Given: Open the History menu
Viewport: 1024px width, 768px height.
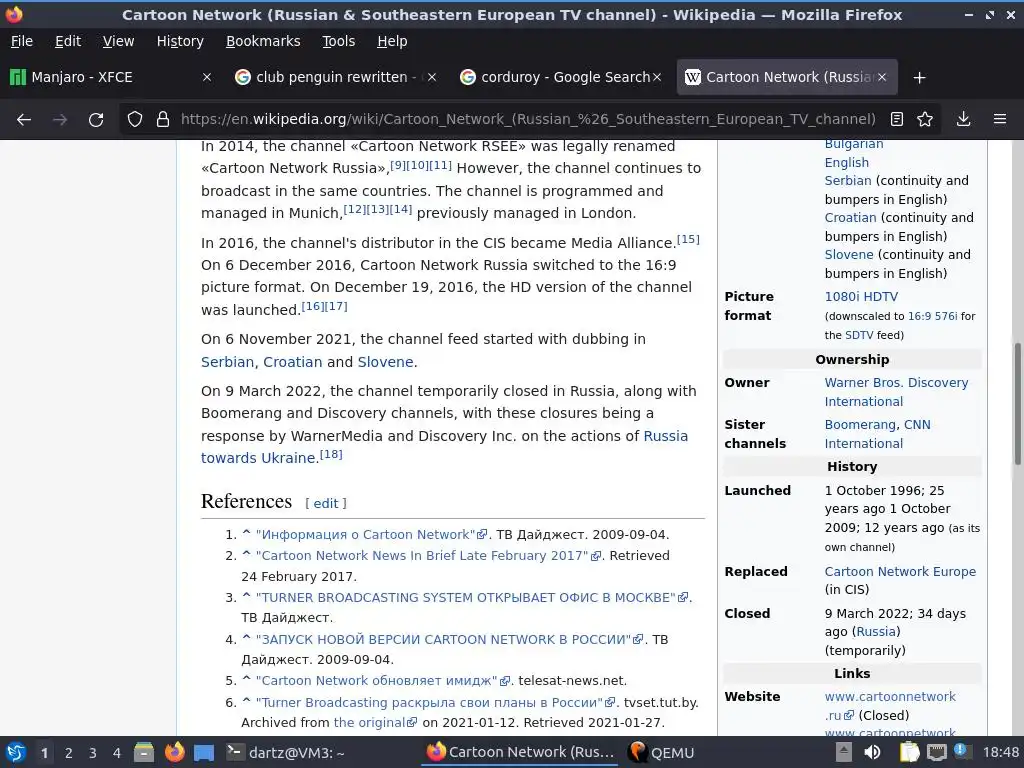Looking at the screenshot, I should [x=180, y=41].
